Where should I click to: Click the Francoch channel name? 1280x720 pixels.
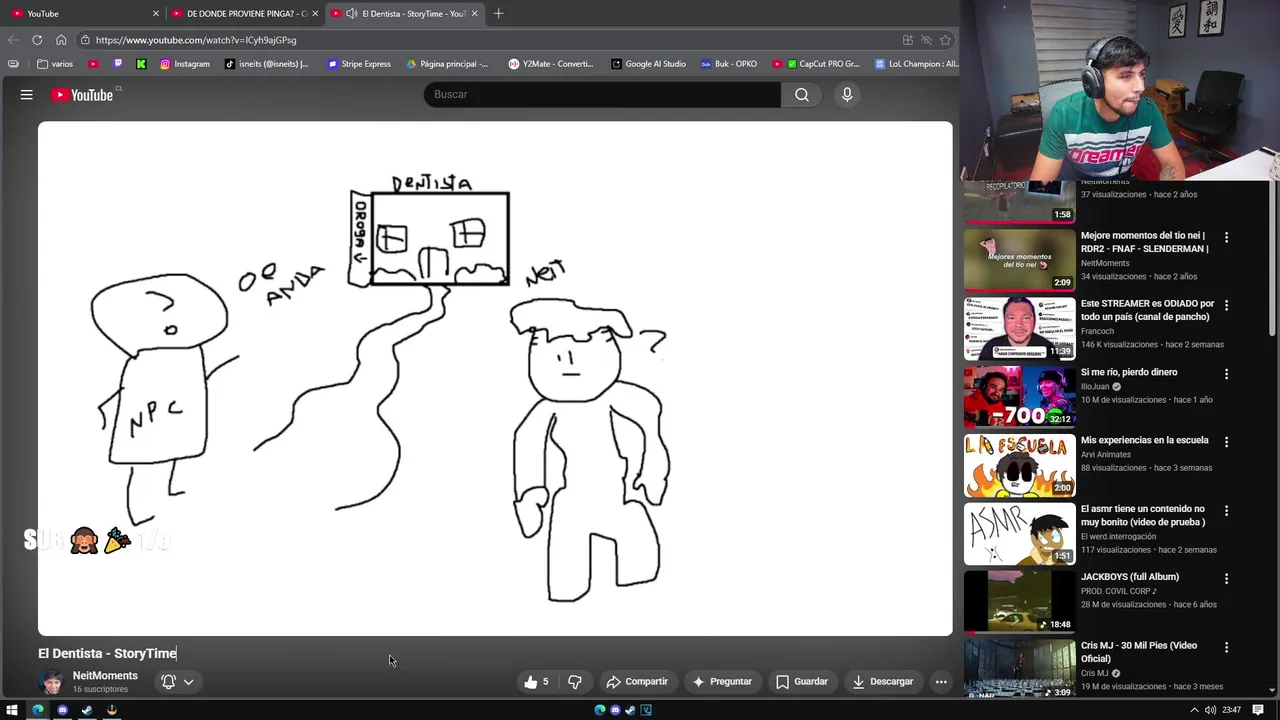[1098, 331]
